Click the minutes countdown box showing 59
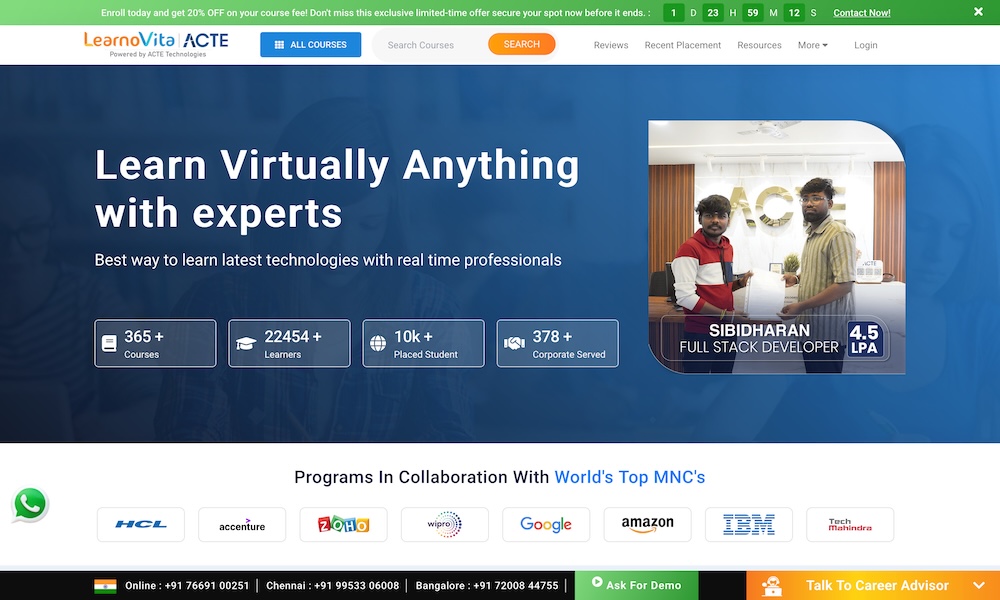Viewport: 1000px width, 600px height. pyautogui.click(x=753, y=13)
